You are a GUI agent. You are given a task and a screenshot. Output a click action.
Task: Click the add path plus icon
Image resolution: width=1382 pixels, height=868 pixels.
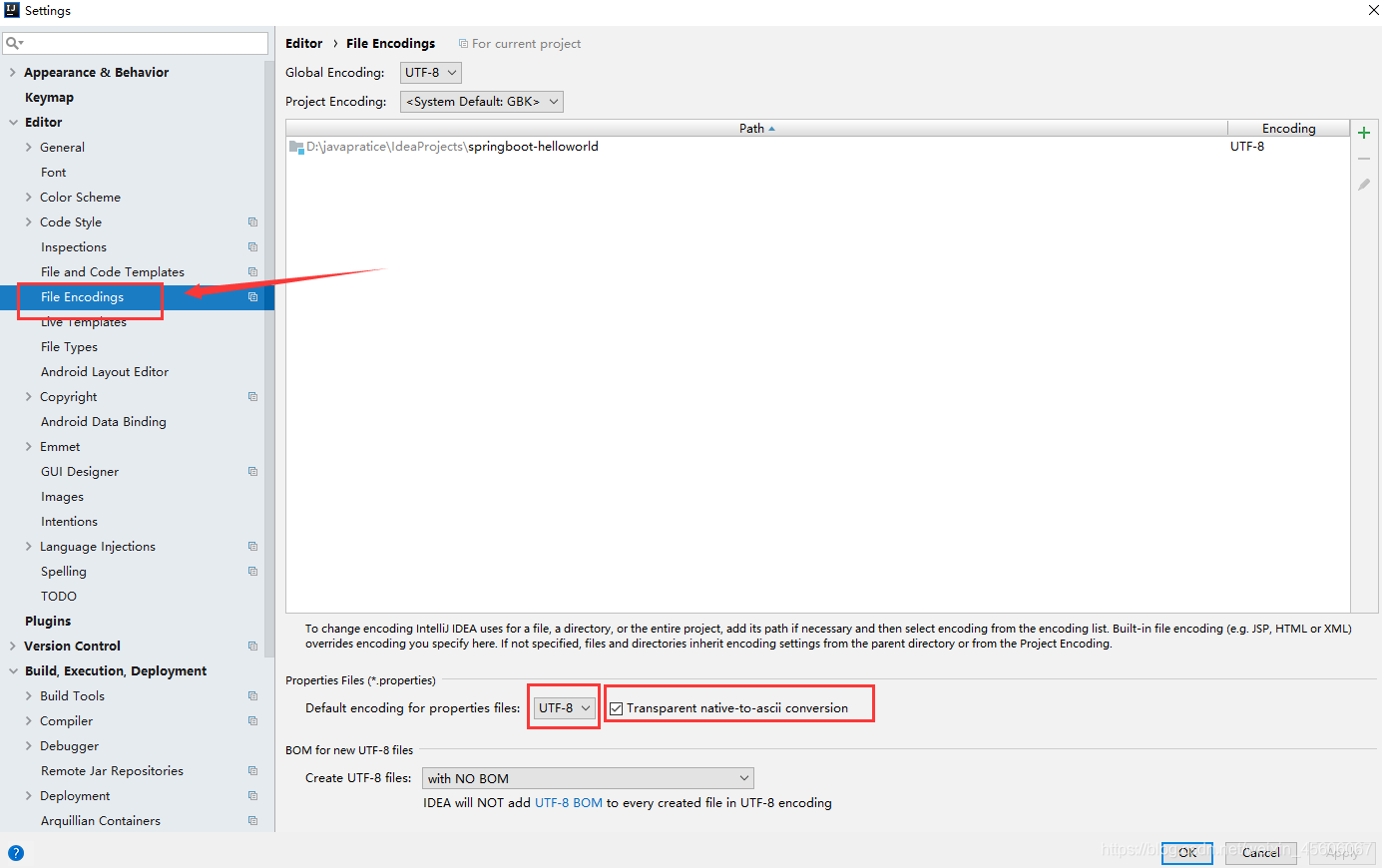coord(1364,133)
